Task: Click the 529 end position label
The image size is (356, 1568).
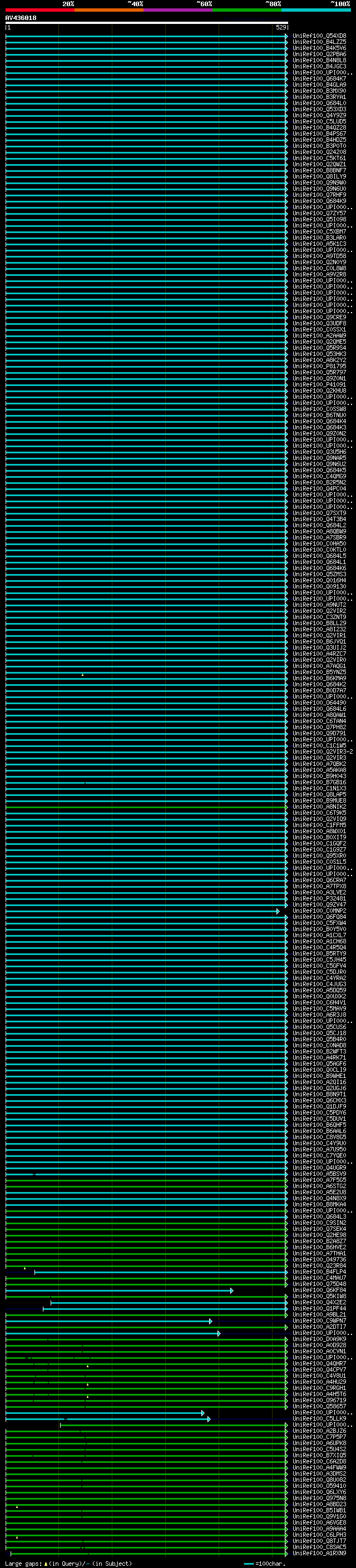Action: coord(280,27)
